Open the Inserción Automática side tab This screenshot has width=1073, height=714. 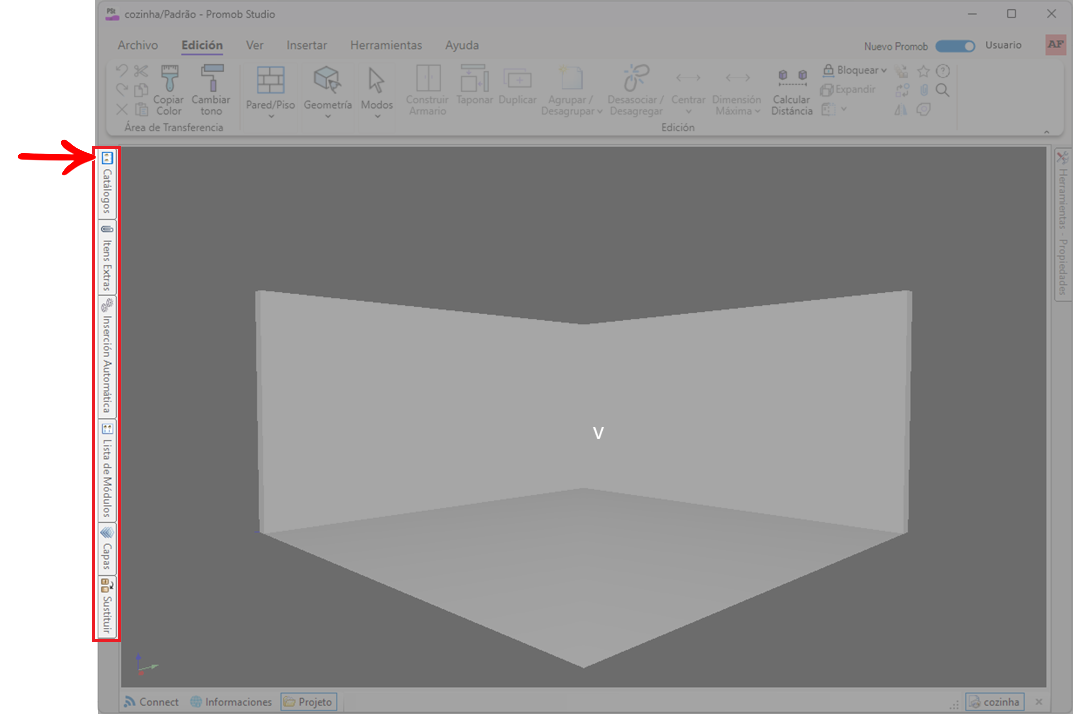[107, 357]
